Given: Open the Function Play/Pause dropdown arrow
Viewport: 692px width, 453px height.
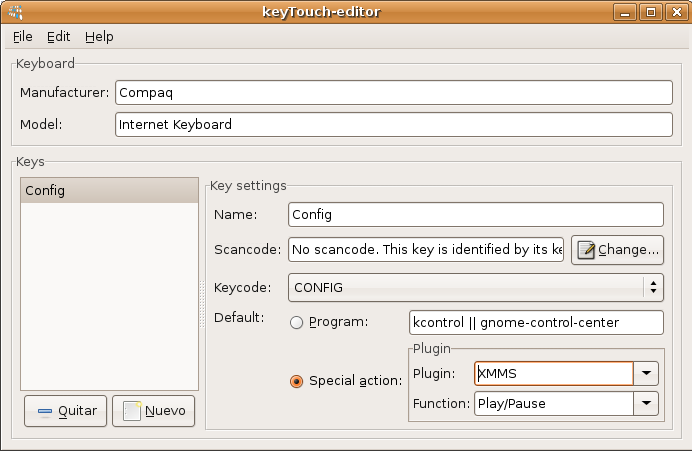Looking at the screenshot, I should tap(648, 404).
